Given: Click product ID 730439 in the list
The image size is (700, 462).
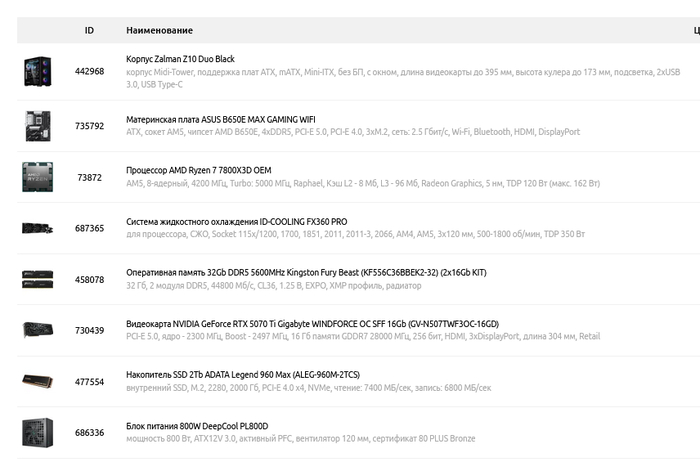Looking at the screenshot, I should pos(89,330).
